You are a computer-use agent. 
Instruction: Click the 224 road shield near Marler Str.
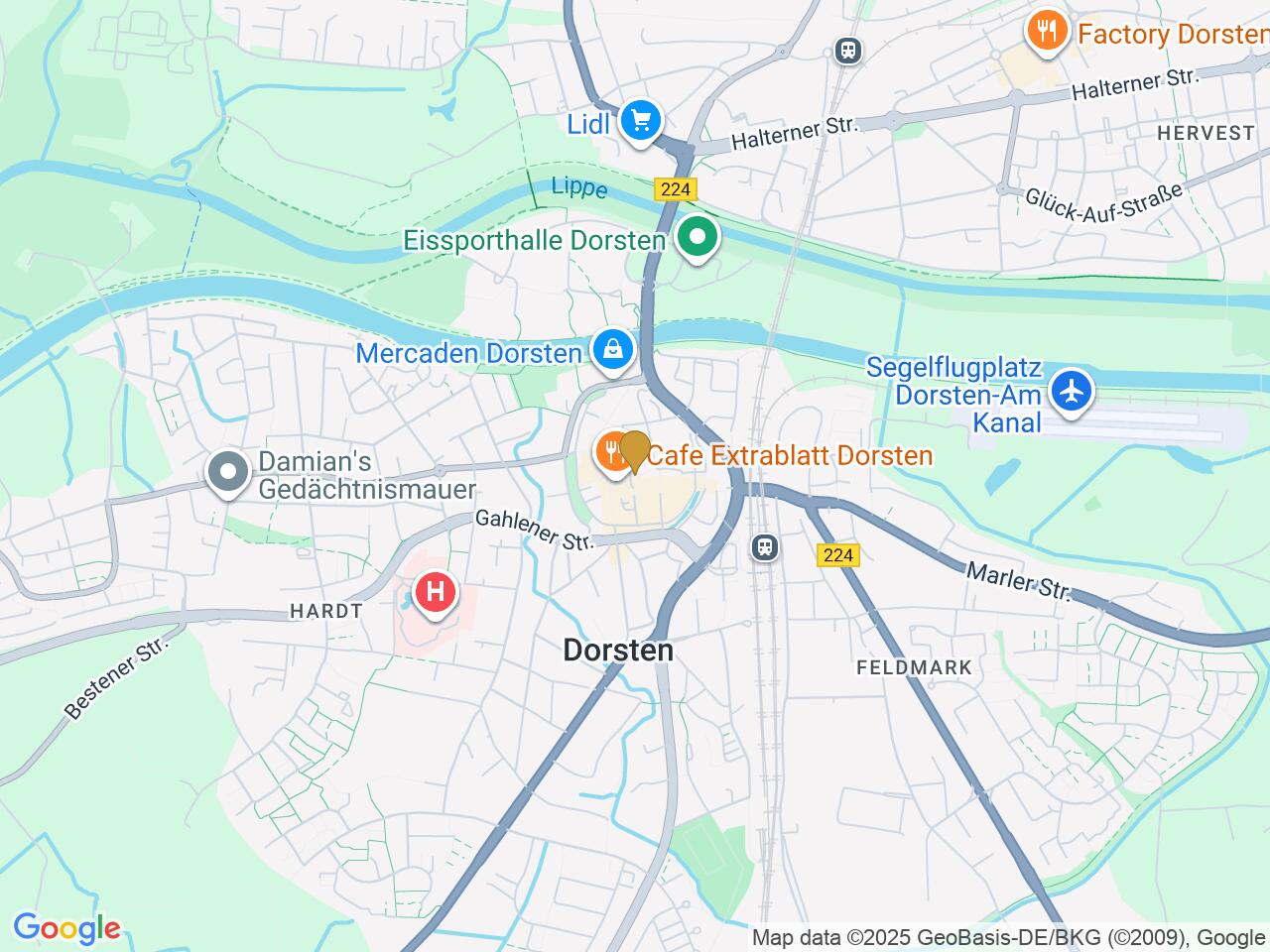(838, 555)
